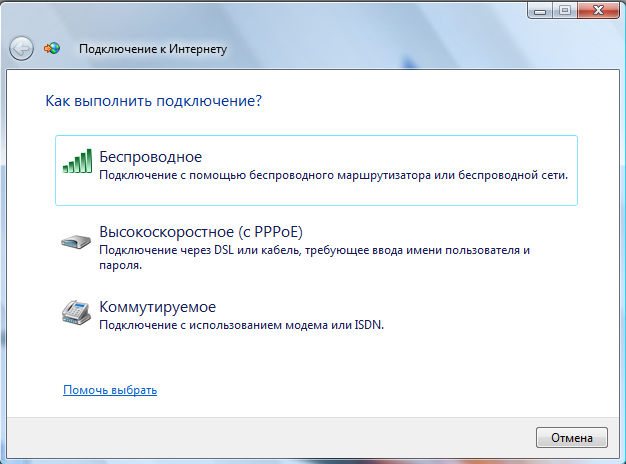Image resolution: width=626 pixels, height=464 pixels.
Task: Select the Беспроводное connection option
Action: point(316,171)
